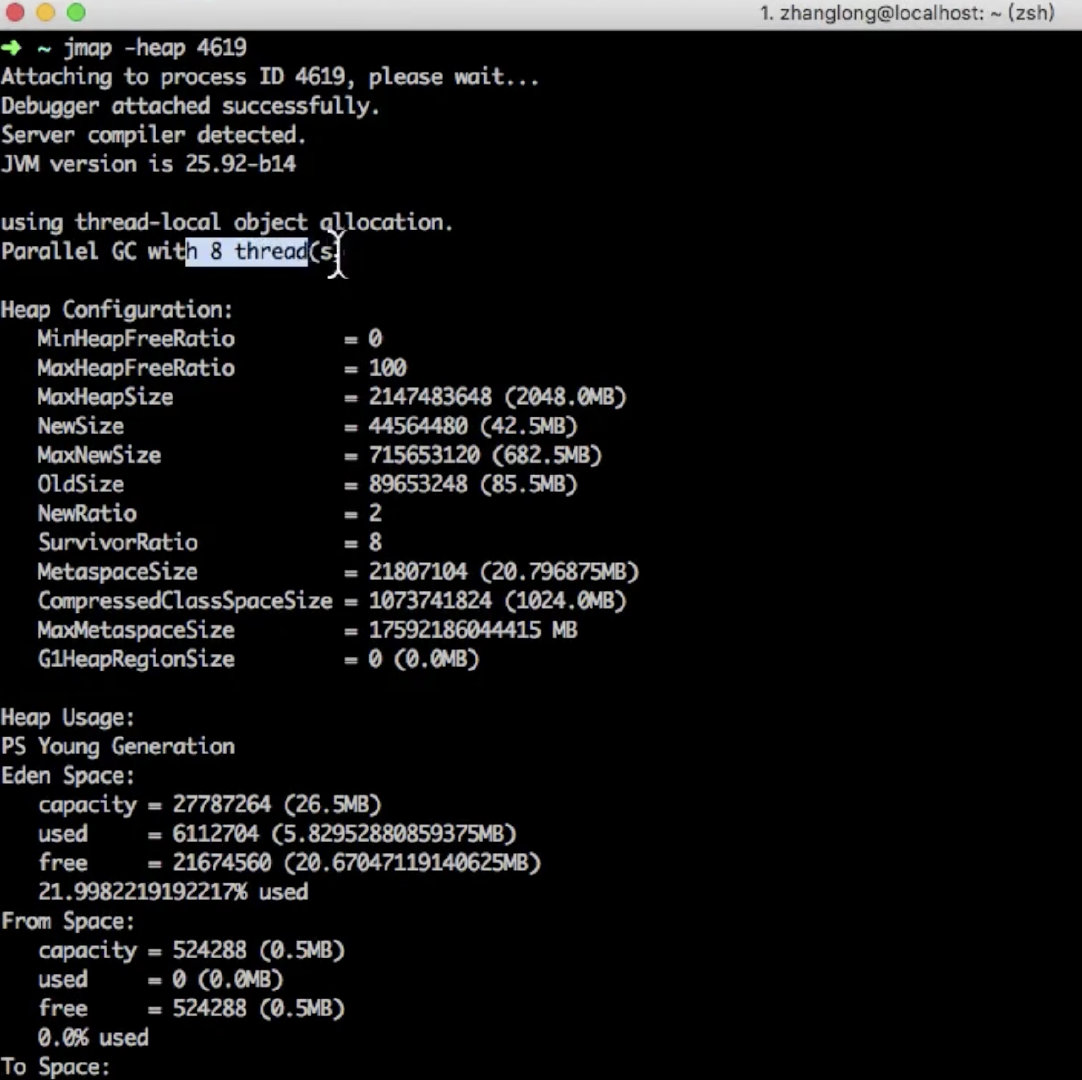This screenshot has height=1080, width=1082.
Task: Click the green zoom window button
Action: coord(76,12)
